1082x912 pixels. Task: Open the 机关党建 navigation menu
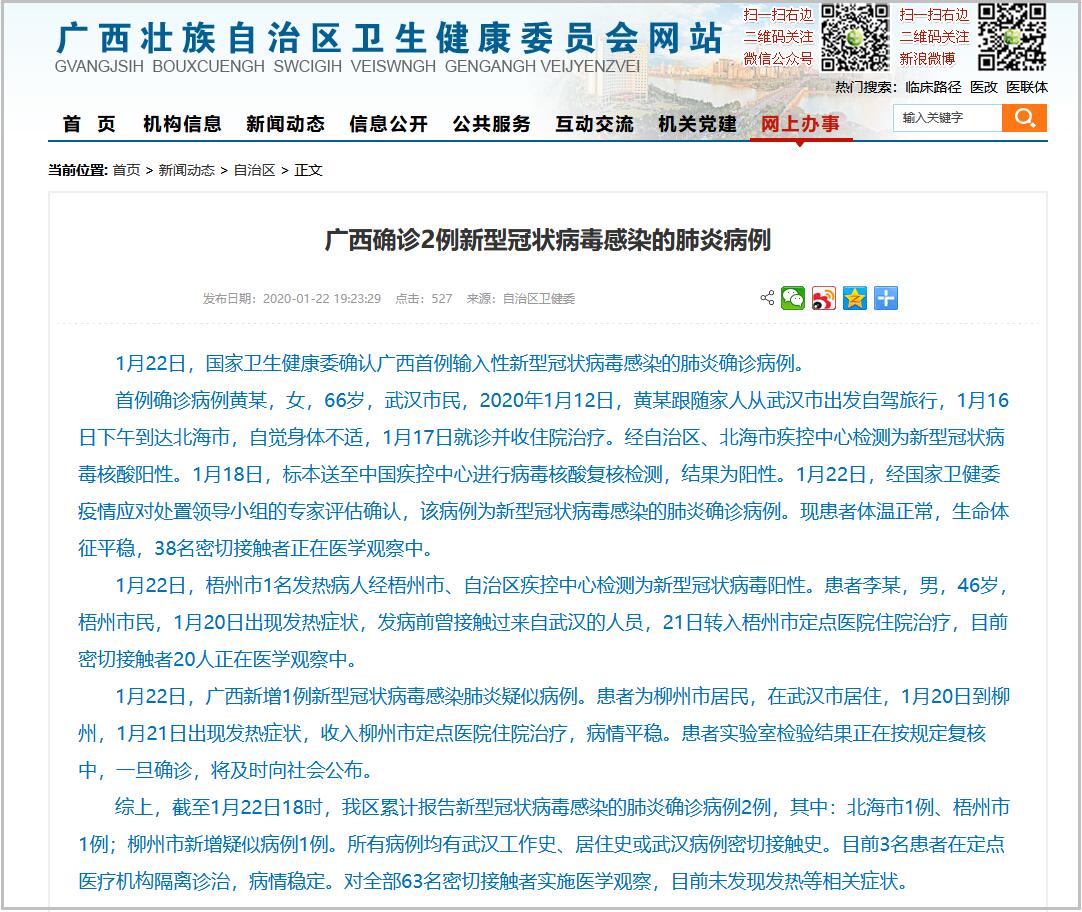click(x=697, y=124)
